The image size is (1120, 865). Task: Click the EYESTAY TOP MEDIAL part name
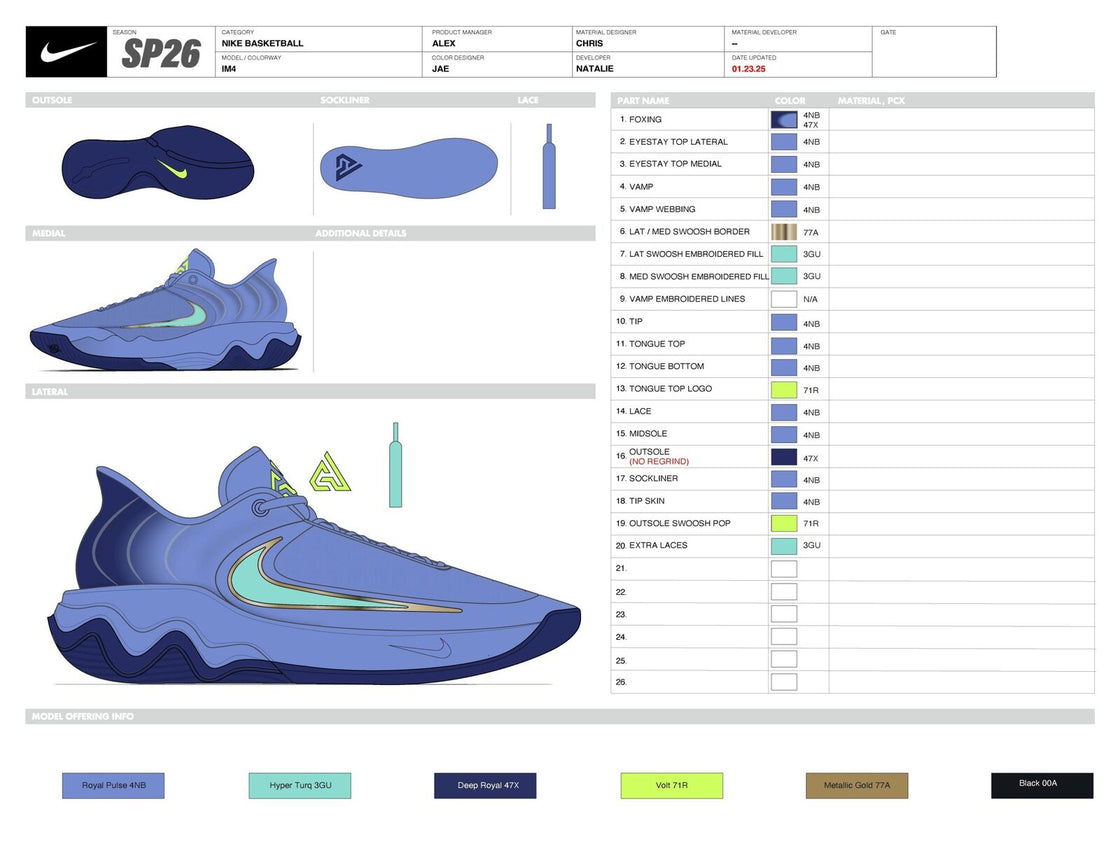675,164
